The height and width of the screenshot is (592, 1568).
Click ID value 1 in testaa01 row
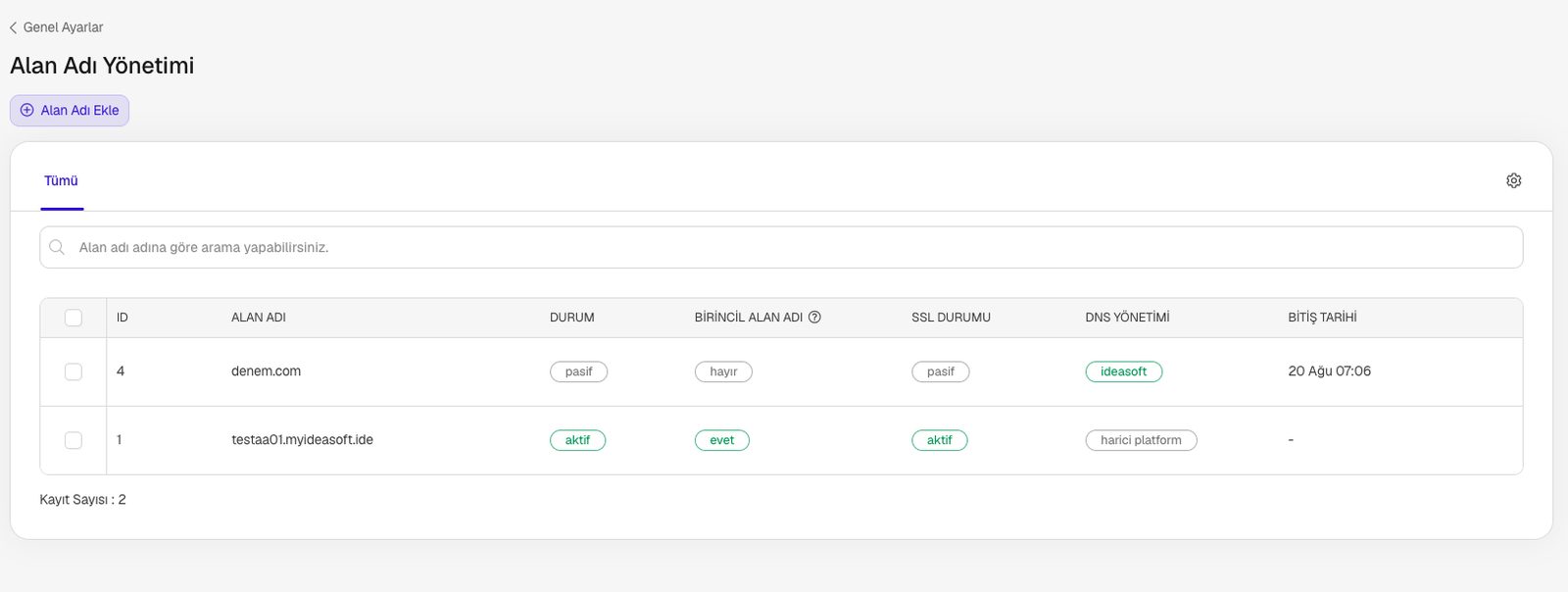(120, 440)
